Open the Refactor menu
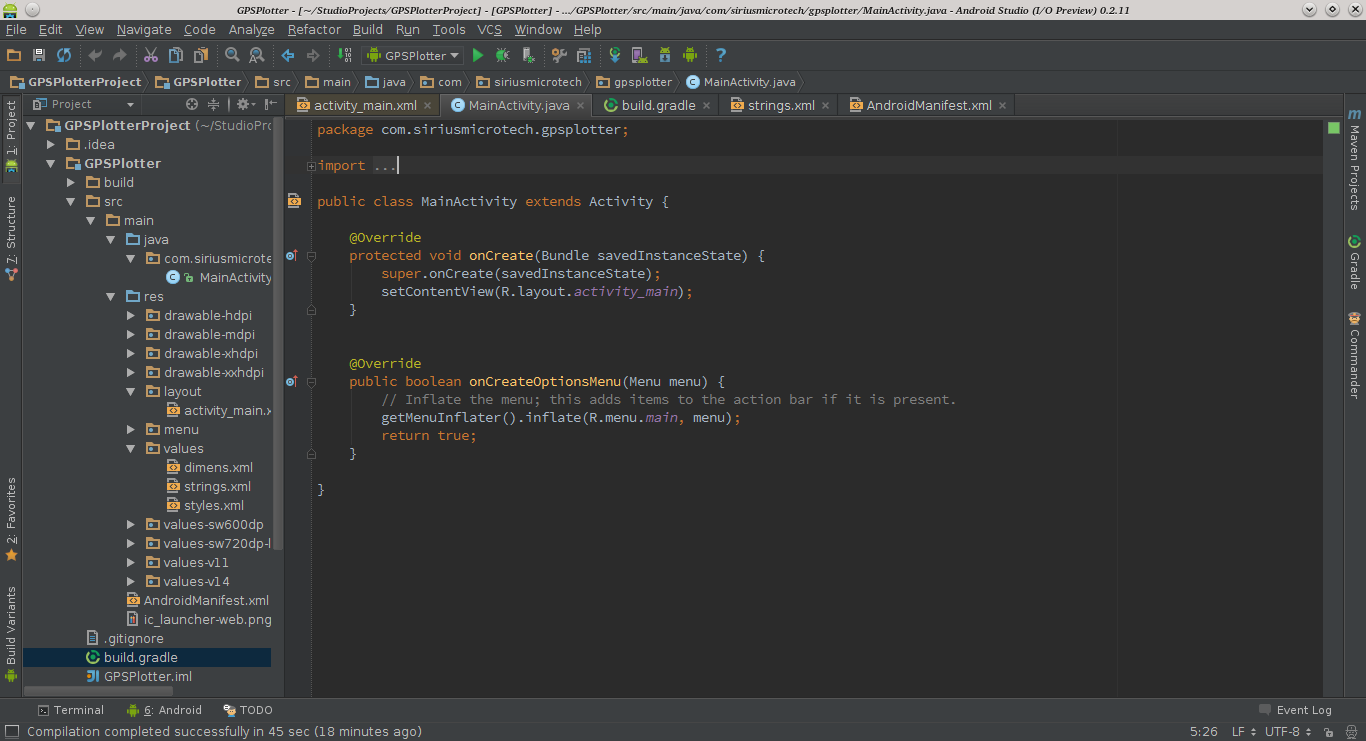Image resolution: width=1366 pixels, height=741 pixels. tap(314, 29)
